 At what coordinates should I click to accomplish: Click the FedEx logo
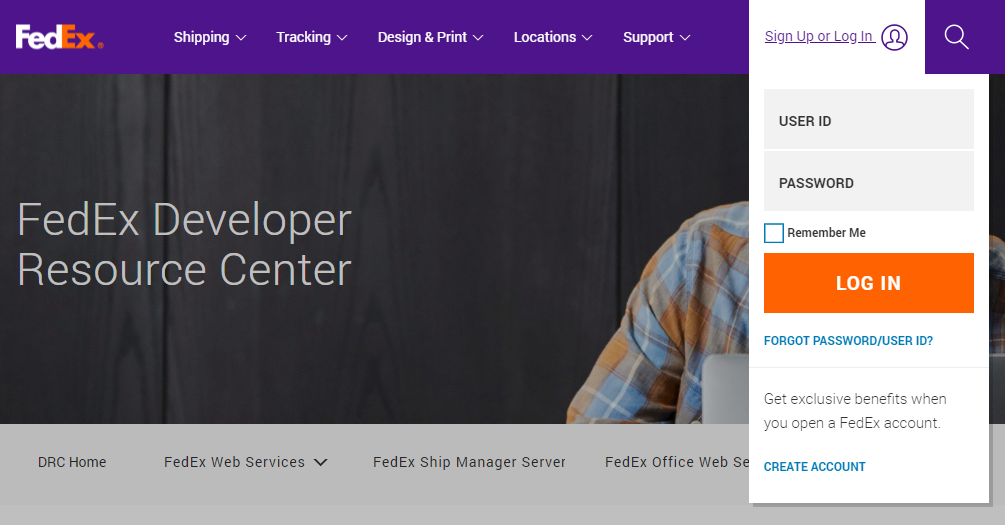59,37
